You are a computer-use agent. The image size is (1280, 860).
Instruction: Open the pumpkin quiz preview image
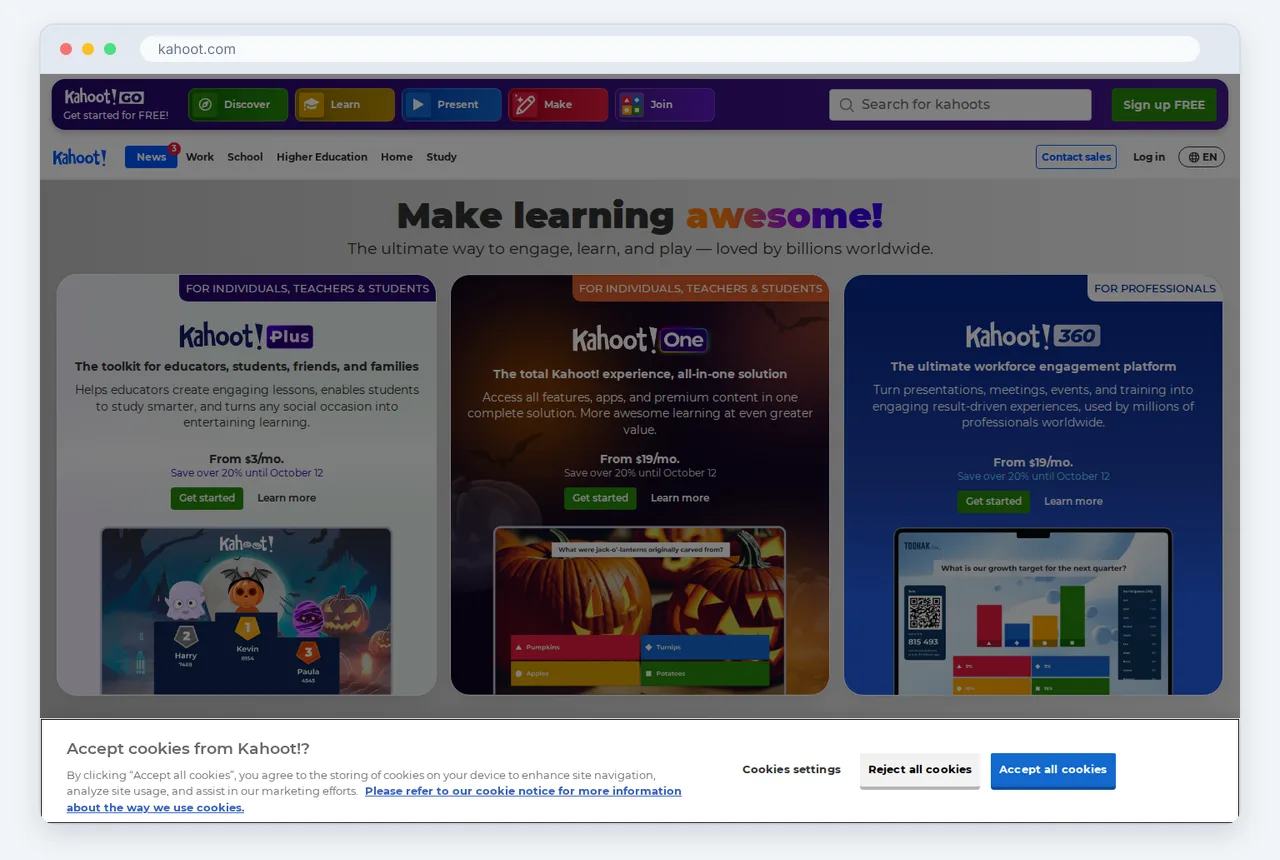640,611
